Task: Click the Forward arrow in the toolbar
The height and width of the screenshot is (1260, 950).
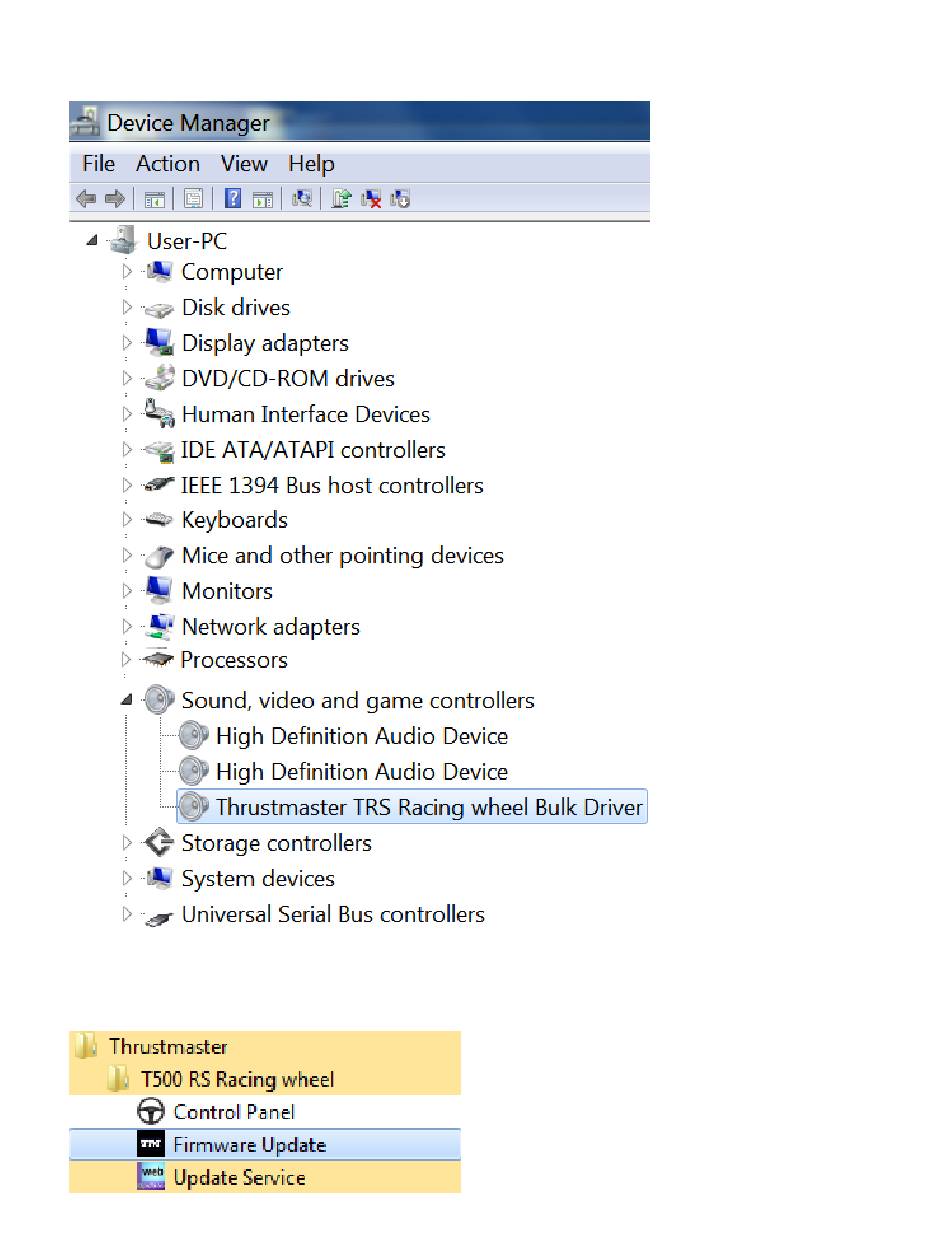Action: pos(114,199)
